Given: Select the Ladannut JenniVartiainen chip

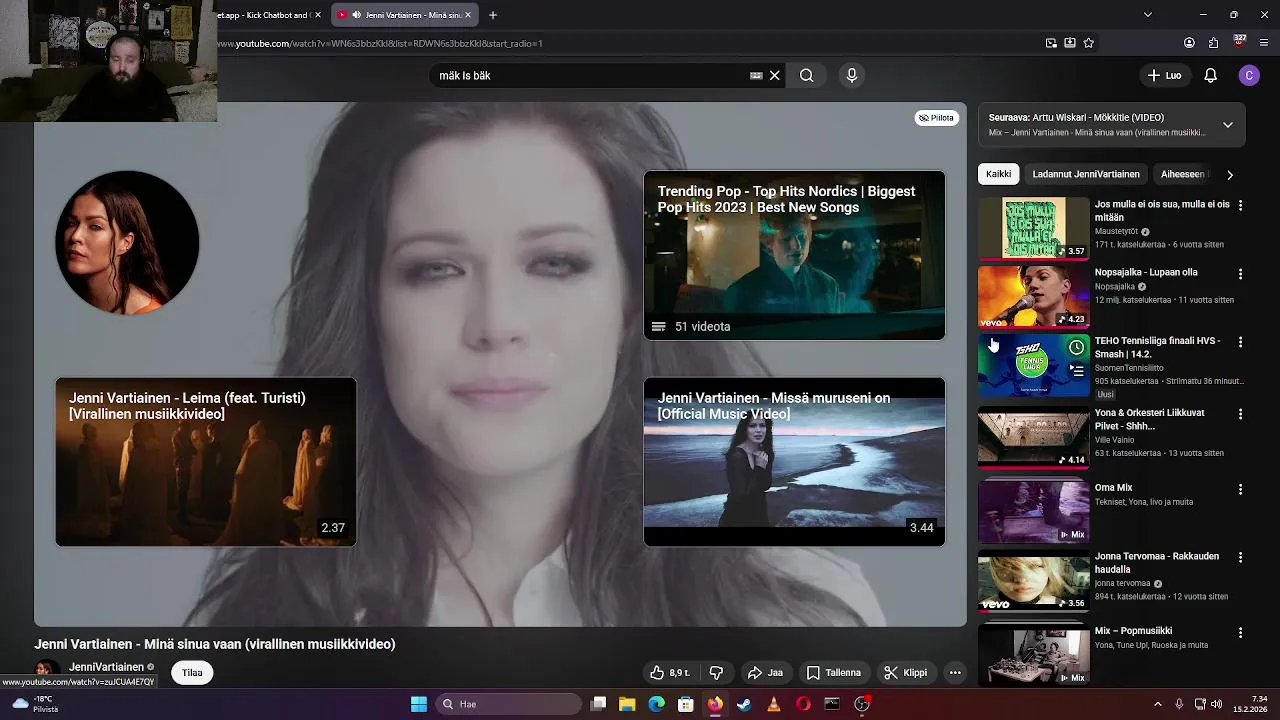Looking at the screenshot, I should click(x=1086, y=174).
